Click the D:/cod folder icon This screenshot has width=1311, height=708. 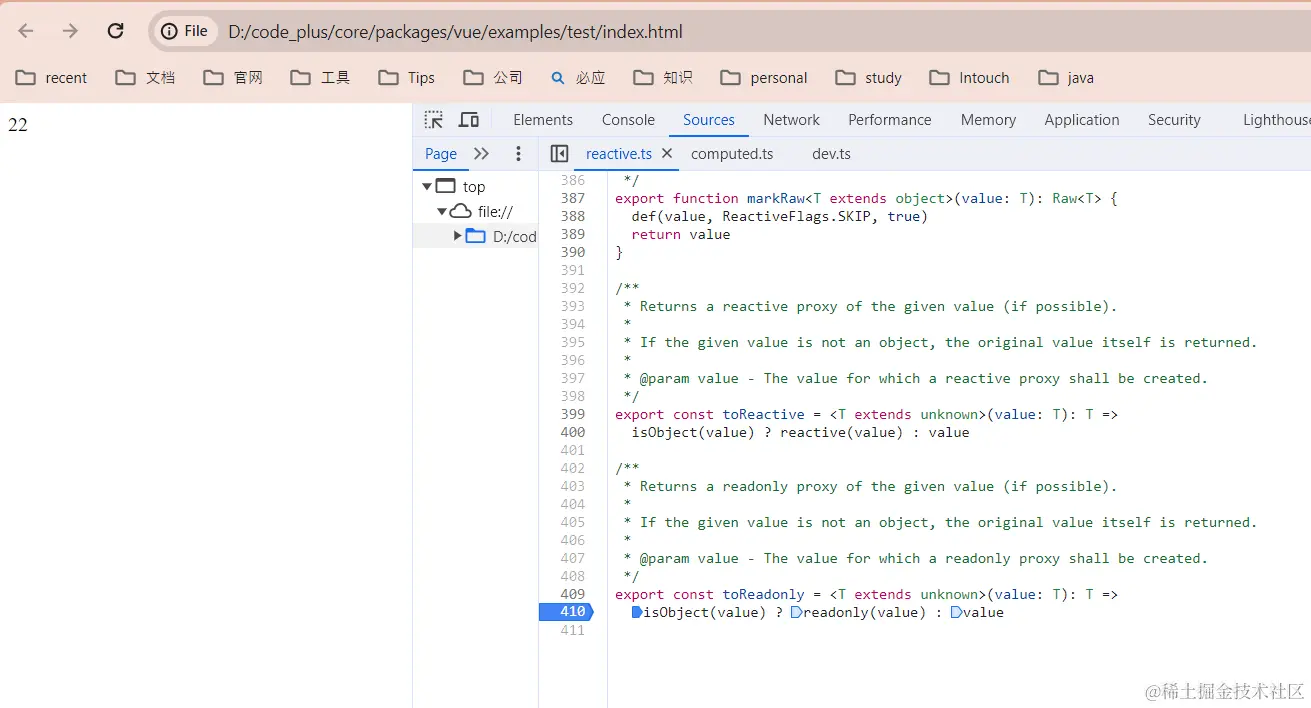coord(476,236)
